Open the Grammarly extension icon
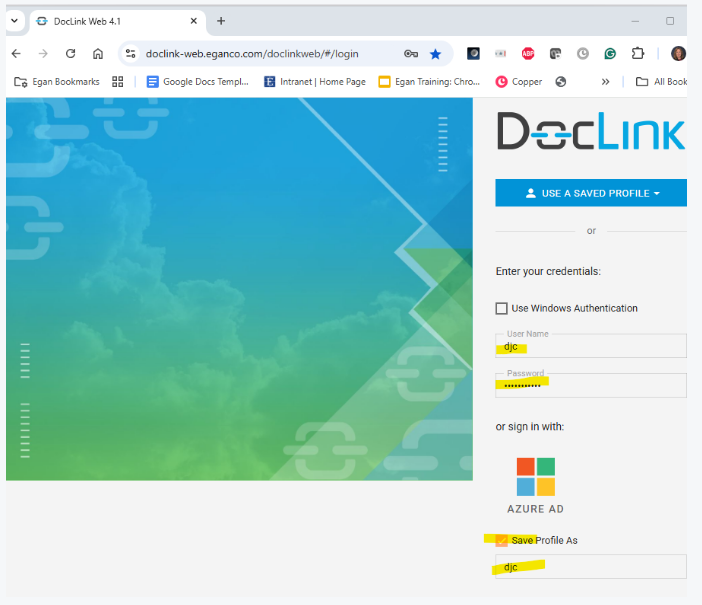 click(610, 54)
